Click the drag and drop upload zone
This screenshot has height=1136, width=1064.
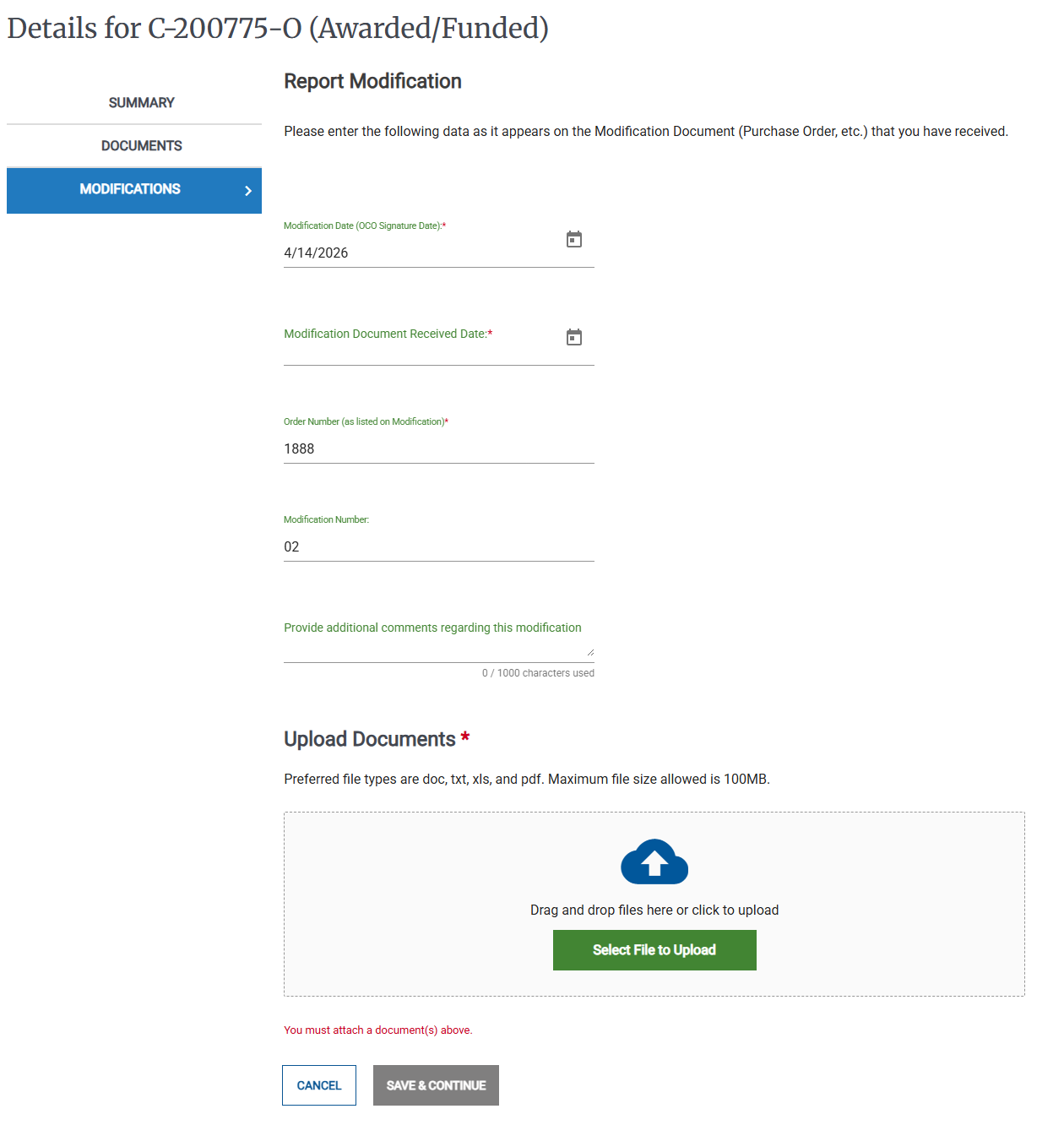point(654,904)
